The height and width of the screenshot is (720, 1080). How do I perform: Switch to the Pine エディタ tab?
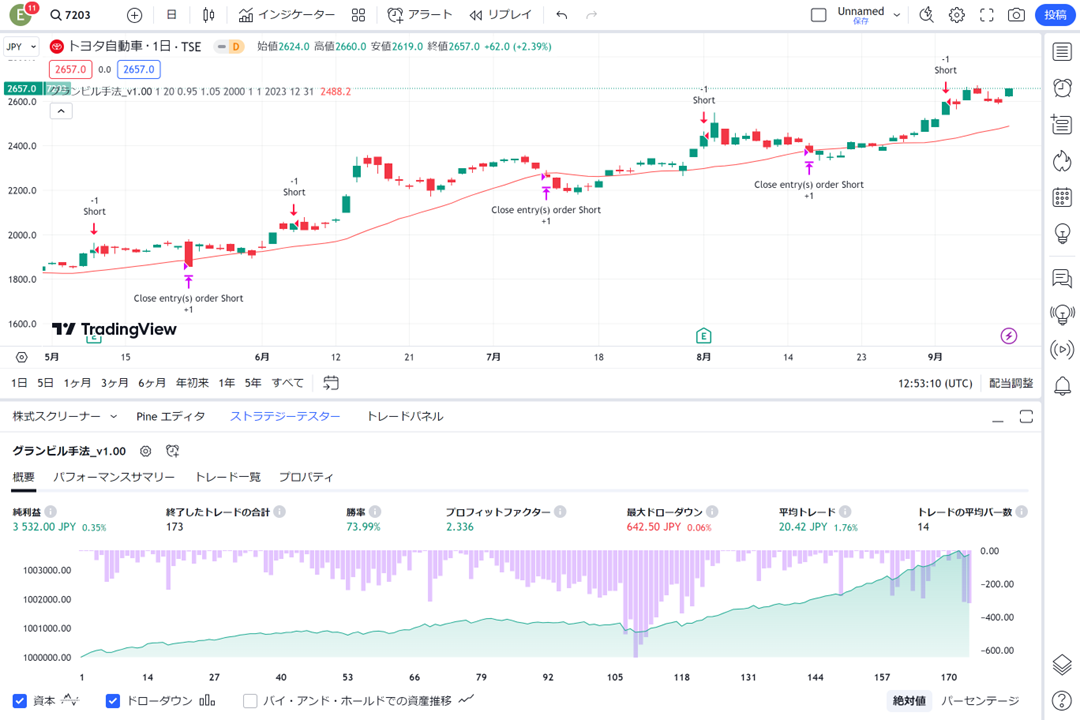170,416
